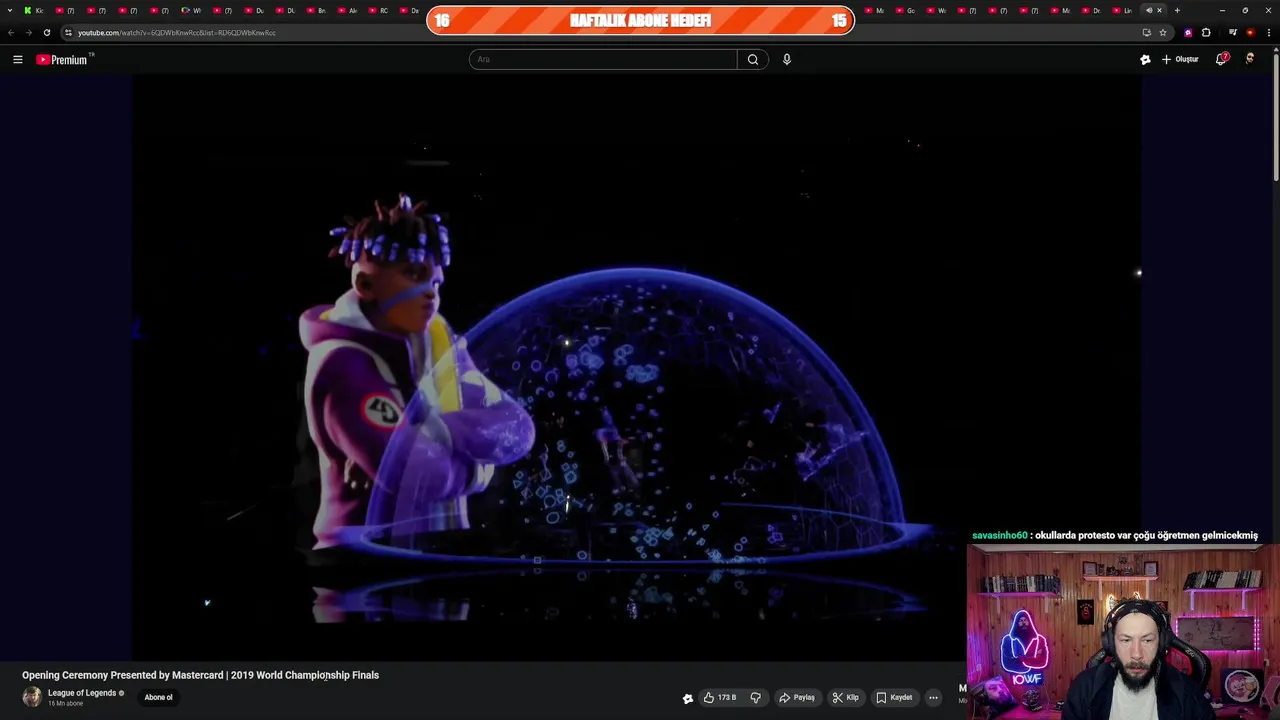This screenshot has width=1280, height=720.
Task: Switch to the 'Lin' tab
Action: pos(1123,10)
